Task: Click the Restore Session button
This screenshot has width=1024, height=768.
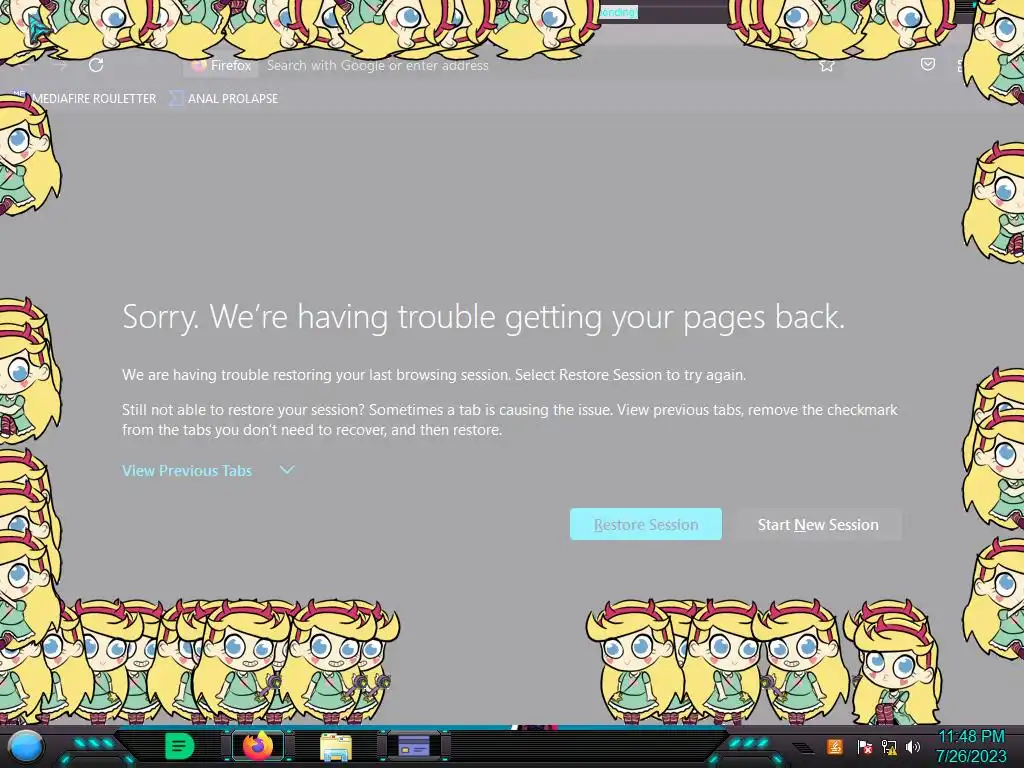Action: tap(645, 524)
